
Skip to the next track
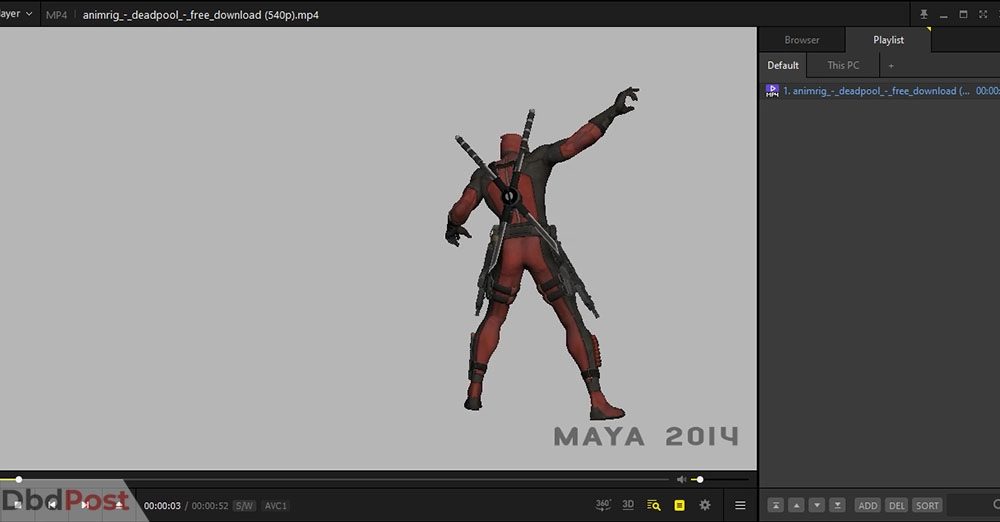pyautogui.click(x=85, y=505)
